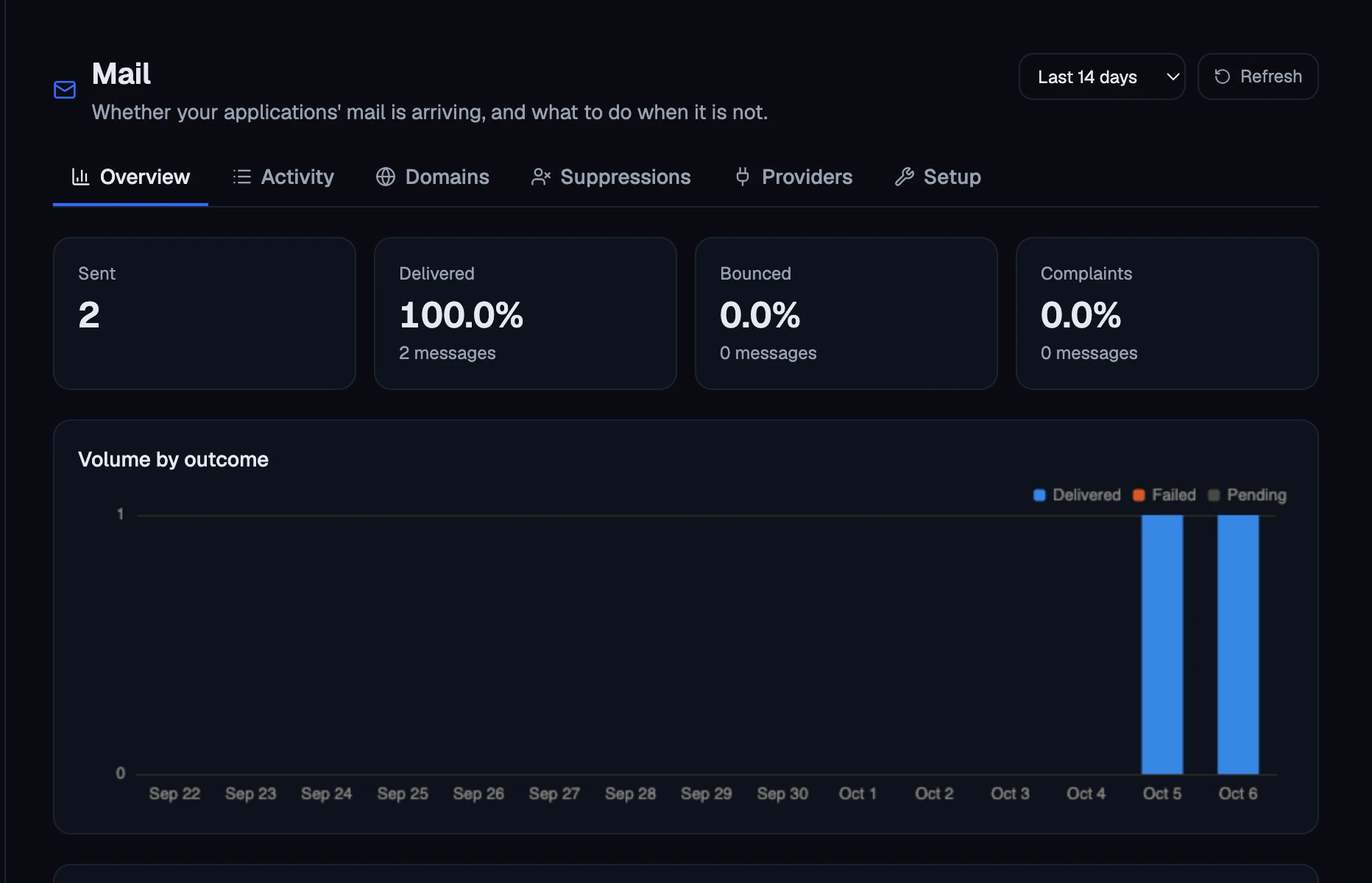Toggle Pending series in chart legend
Viewport: 1372px width, 883px height.
1248,495
